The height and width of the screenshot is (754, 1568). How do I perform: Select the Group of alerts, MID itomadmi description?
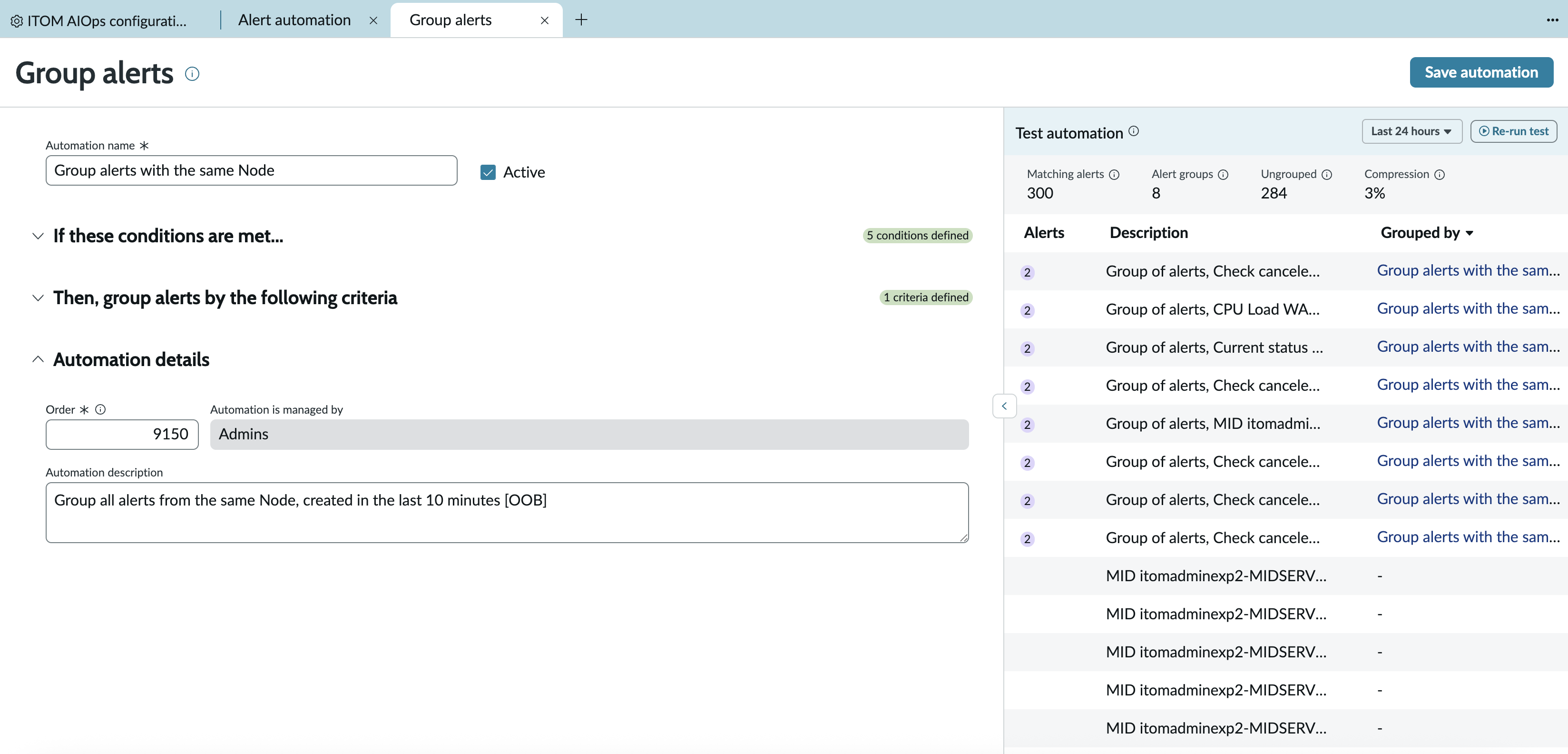point(1213,424)
